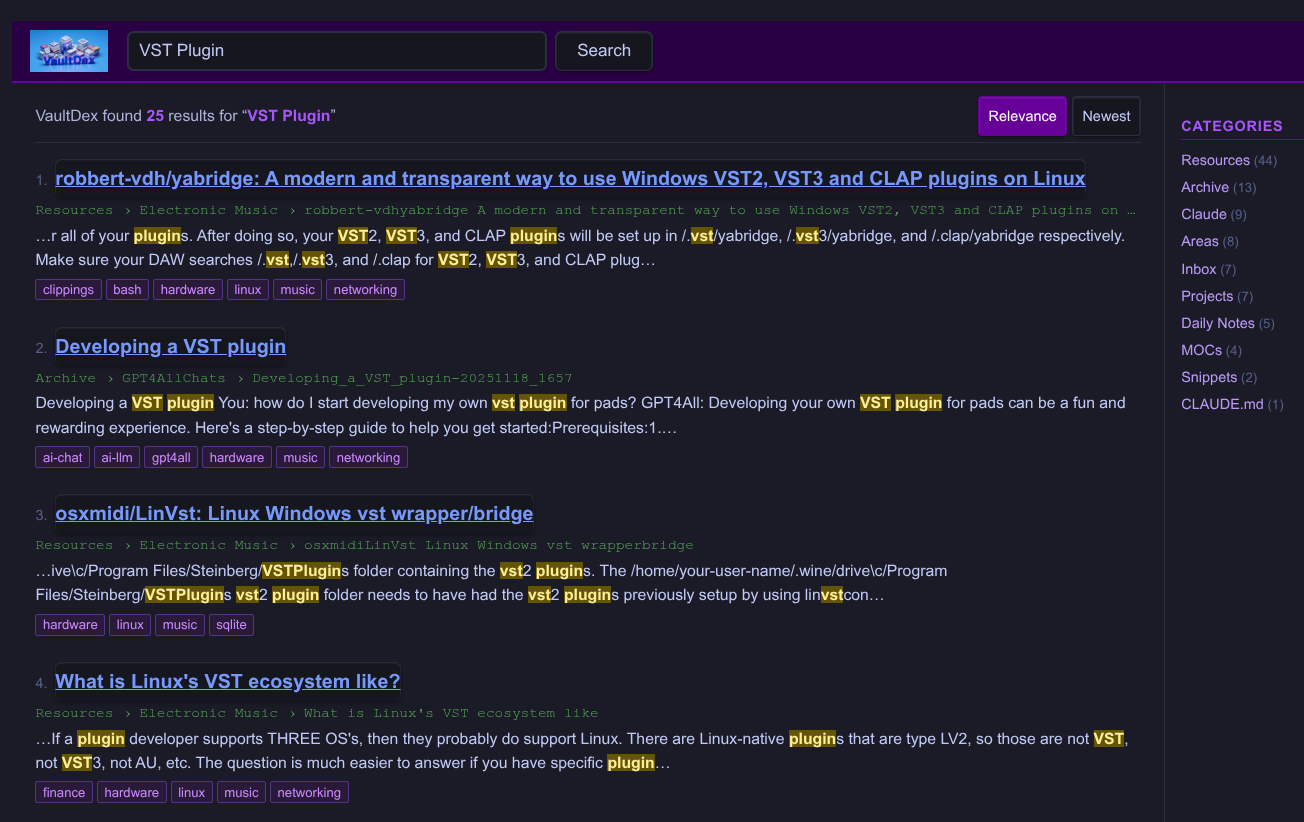
Task: Focus the VST Plugin search field
Action: (x=337, y=51)
